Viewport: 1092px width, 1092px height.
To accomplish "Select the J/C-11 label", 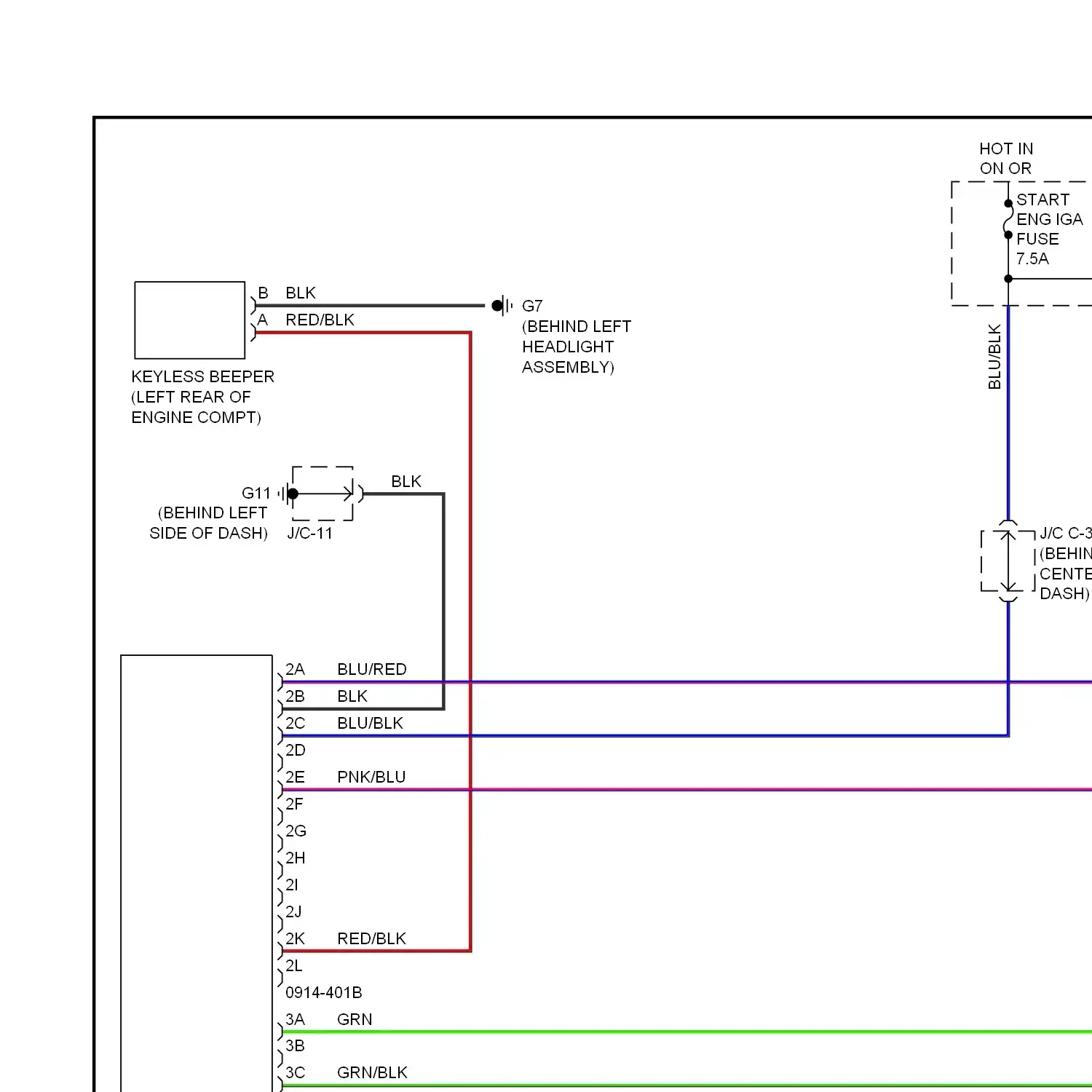I will [310, 533].
